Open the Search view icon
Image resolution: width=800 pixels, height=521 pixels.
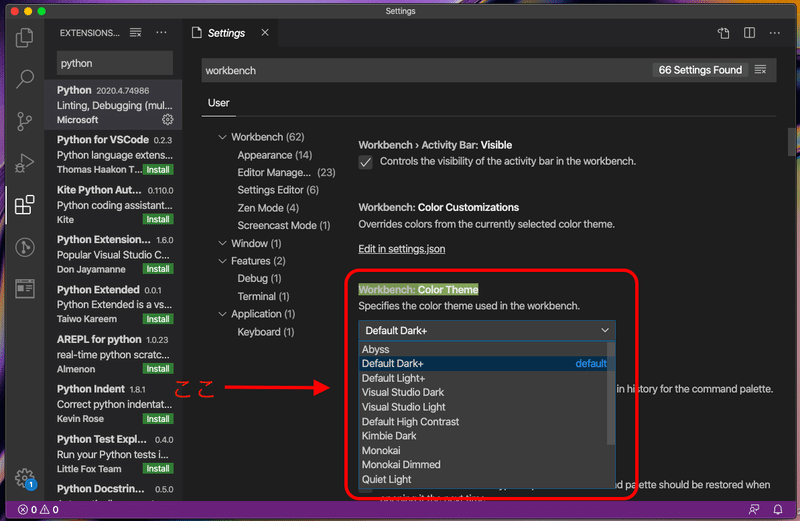[24, 79]
